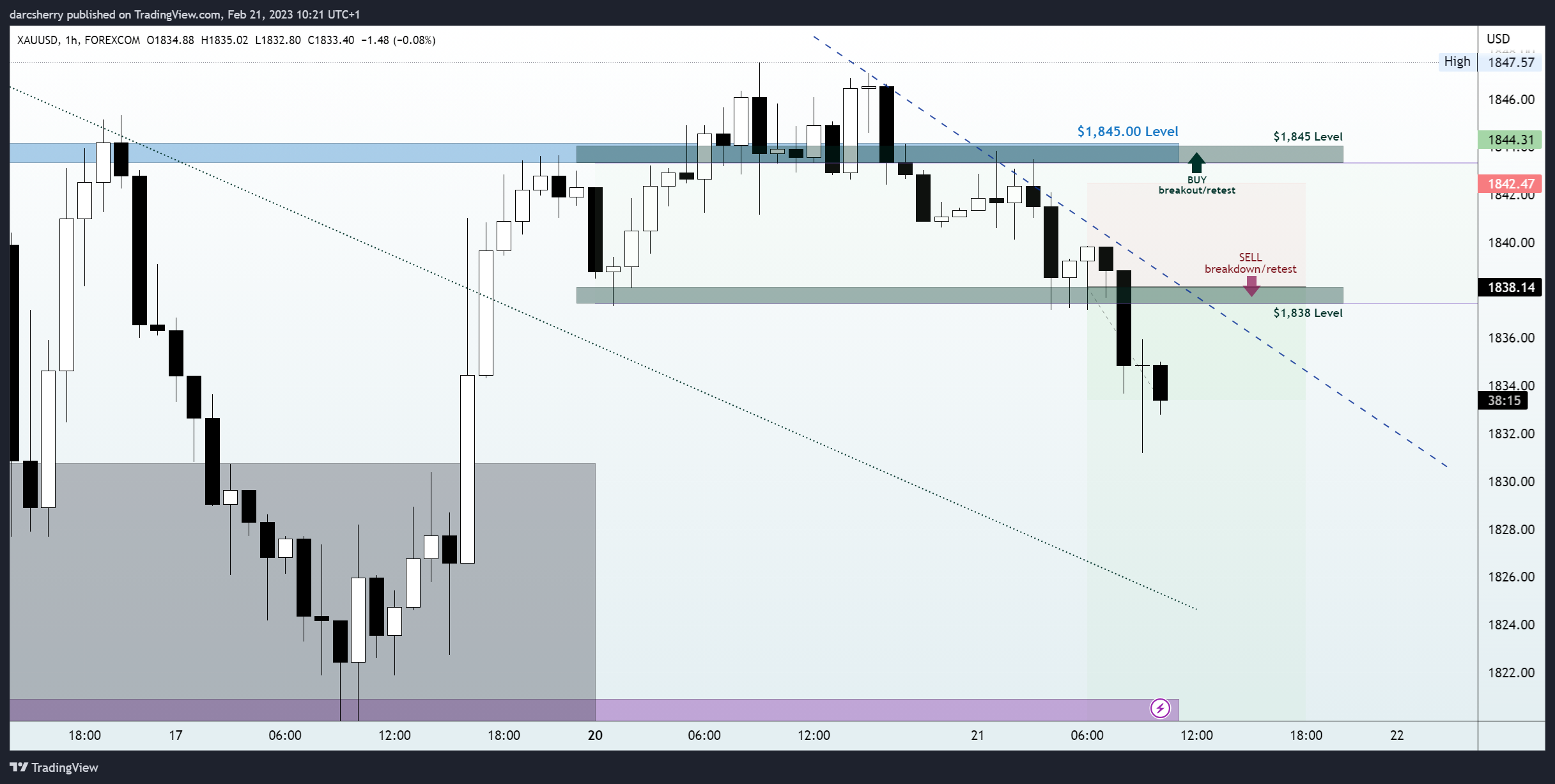Click the 1830.00 price axis label
Image resolution: width=1555 pixels, height=784 pixels.
pos(1511,482)
